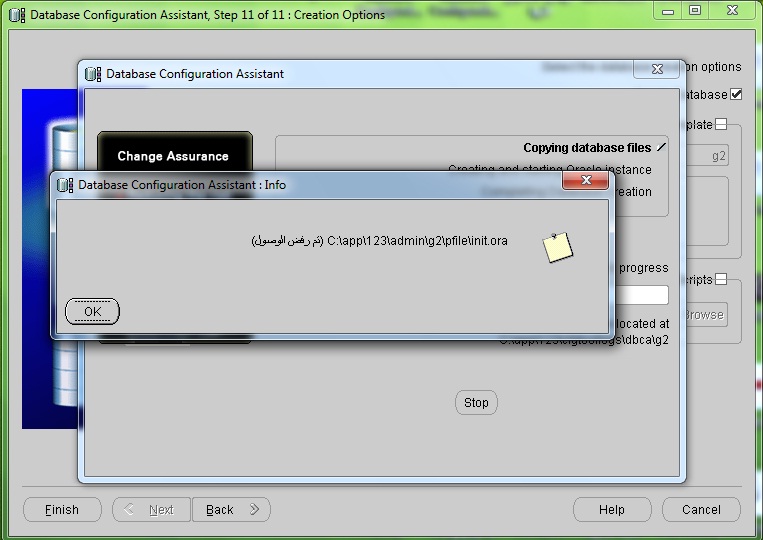
Task: Toggle the database template checkbox
Action: coord(720,125)
